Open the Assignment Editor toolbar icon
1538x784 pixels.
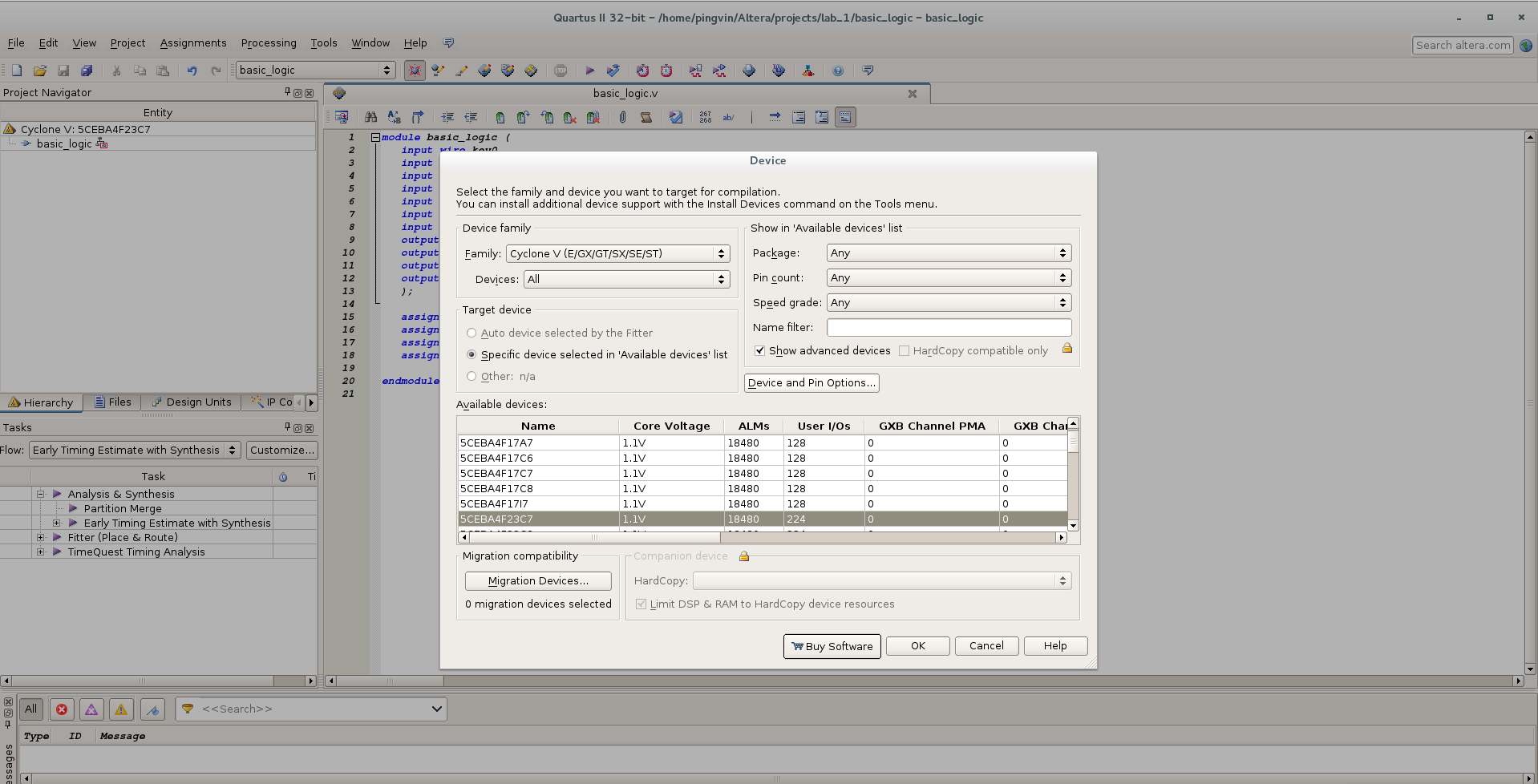[438, 71]
